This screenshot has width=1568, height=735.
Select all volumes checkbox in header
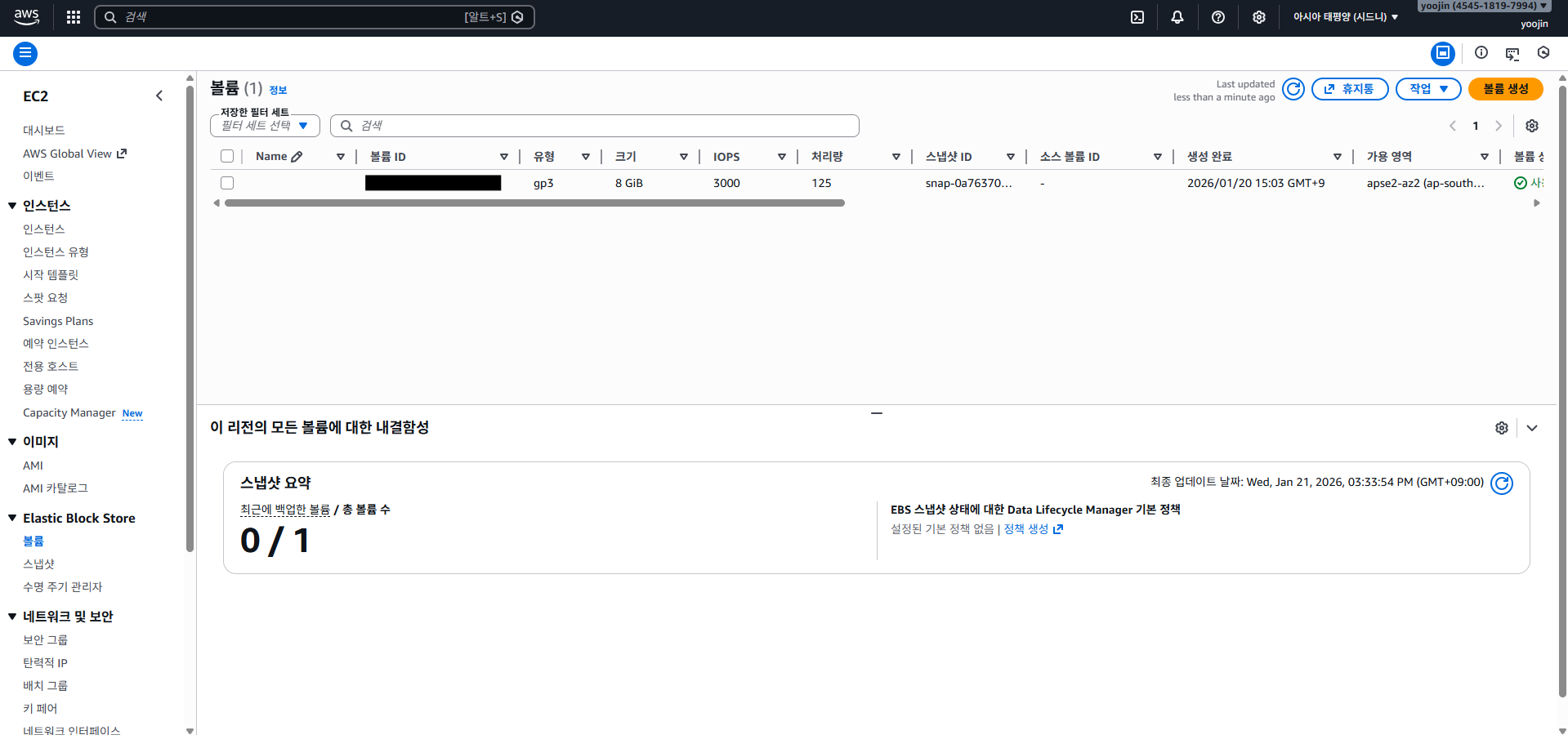[227, 157]
